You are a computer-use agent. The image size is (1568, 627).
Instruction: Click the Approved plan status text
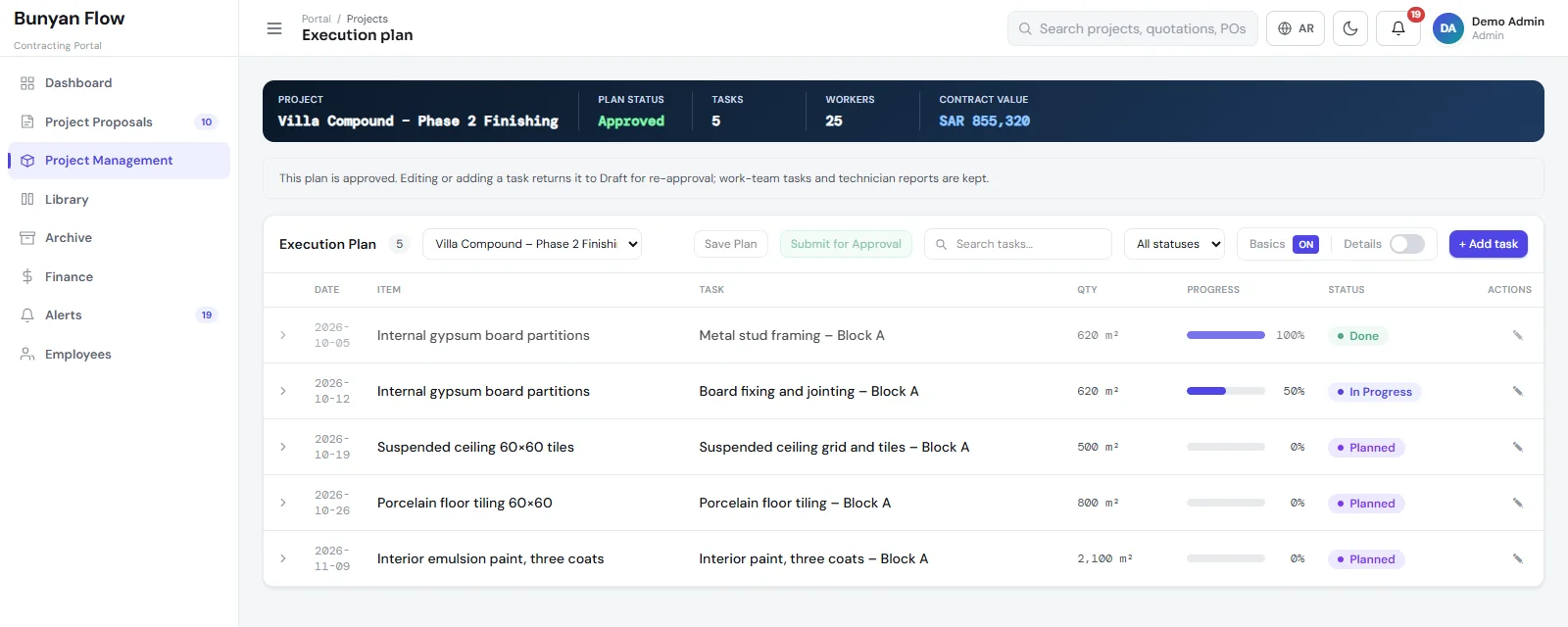(x=631, y=121)
